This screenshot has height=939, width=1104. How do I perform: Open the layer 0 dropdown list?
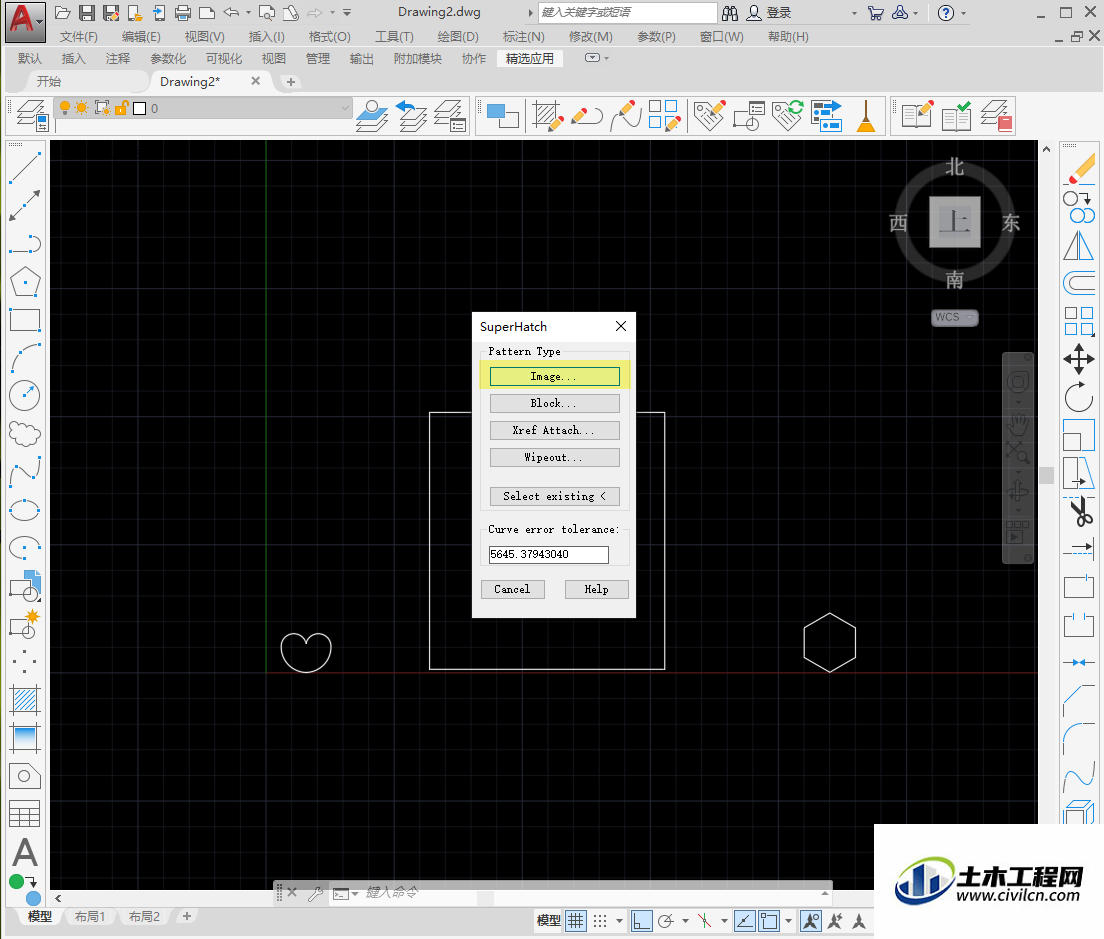click(345, 108)
